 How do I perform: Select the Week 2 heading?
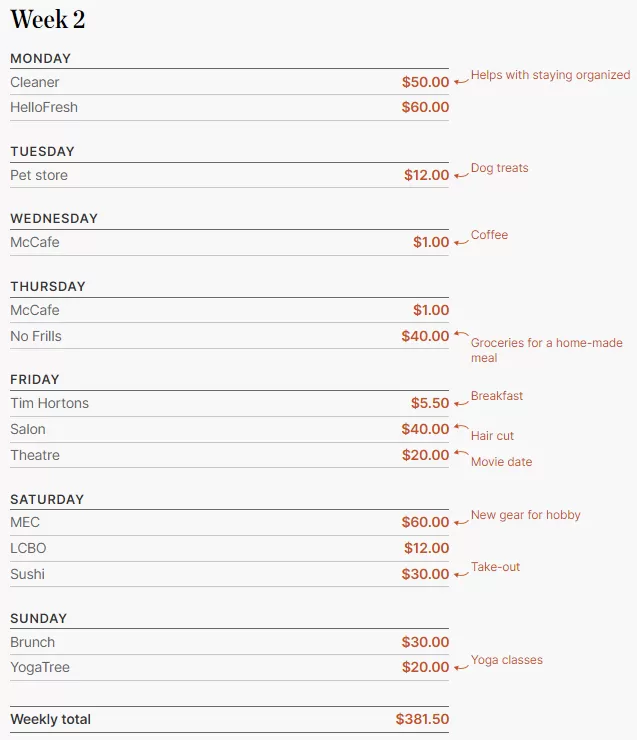[48, 20]
